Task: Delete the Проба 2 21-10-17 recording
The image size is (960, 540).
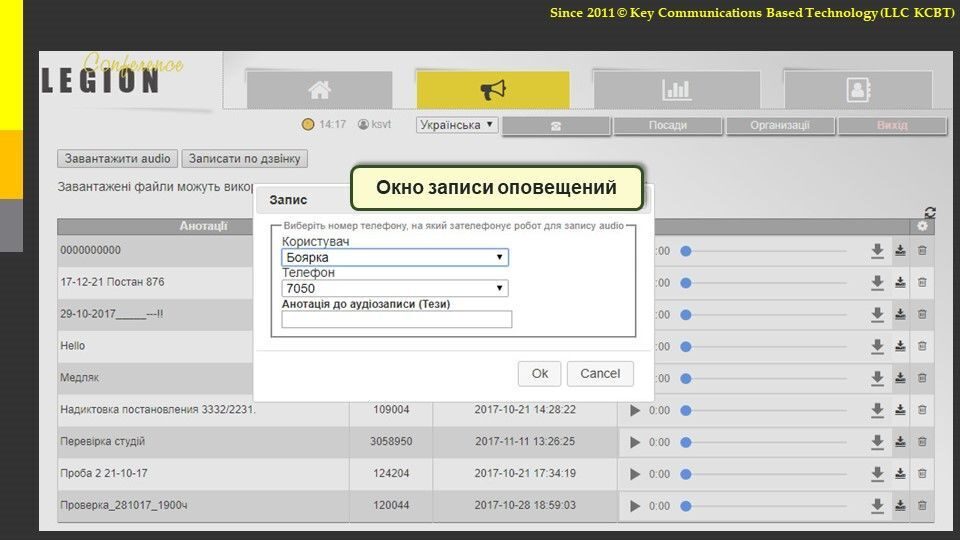Action: point(922,474)
